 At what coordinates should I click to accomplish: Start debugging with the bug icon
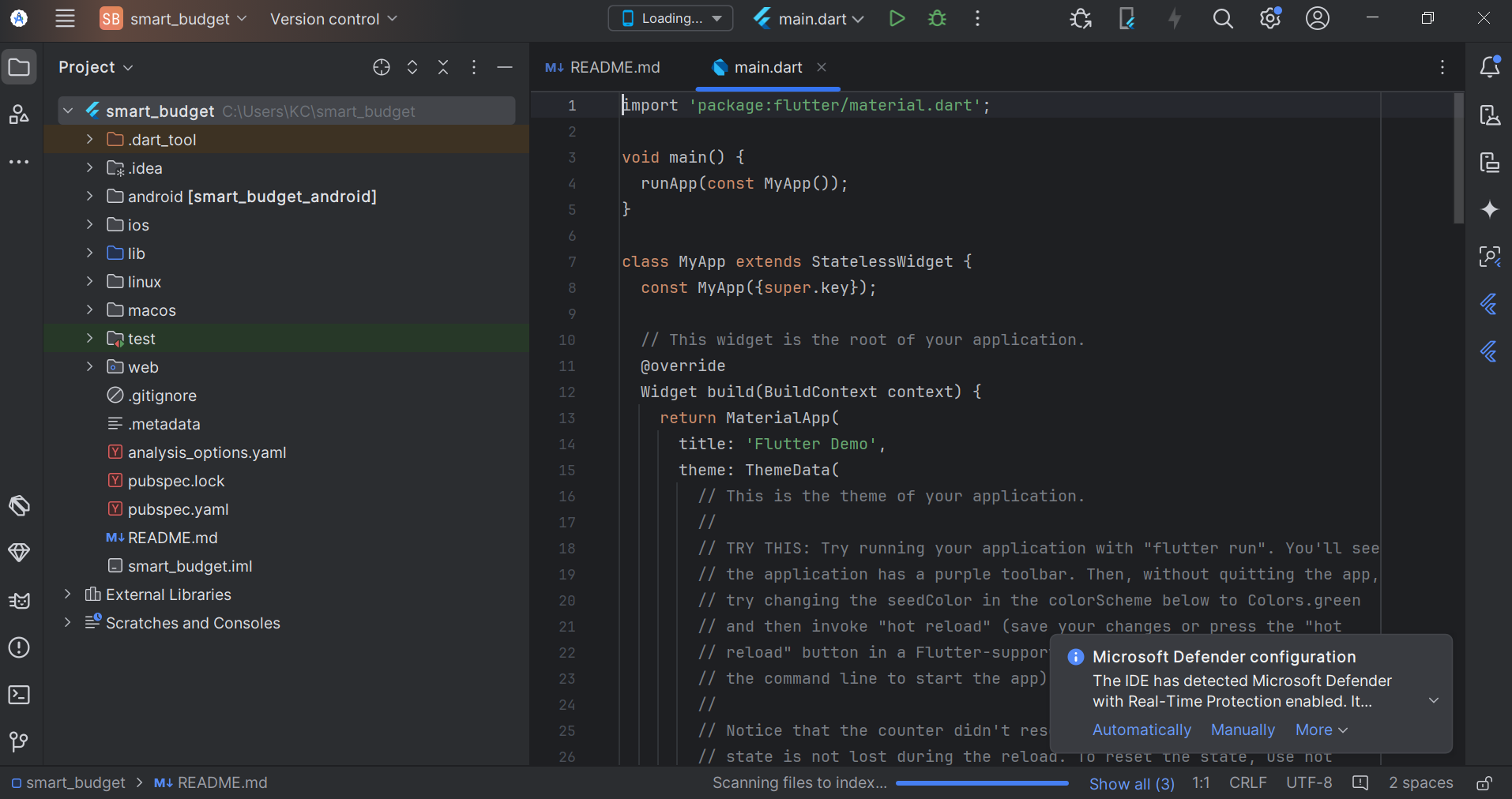click(x=938, y=19)
